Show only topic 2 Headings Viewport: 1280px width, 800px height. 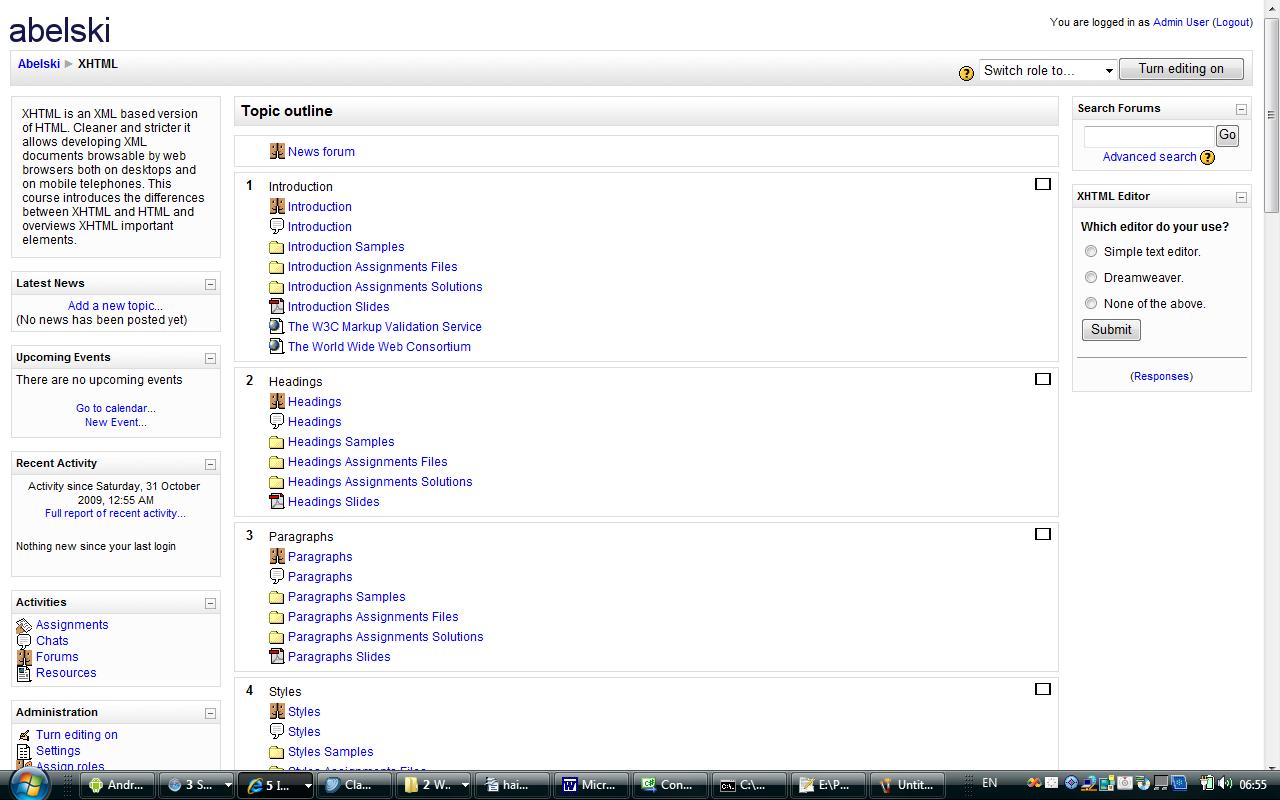tap(1043, 379)
